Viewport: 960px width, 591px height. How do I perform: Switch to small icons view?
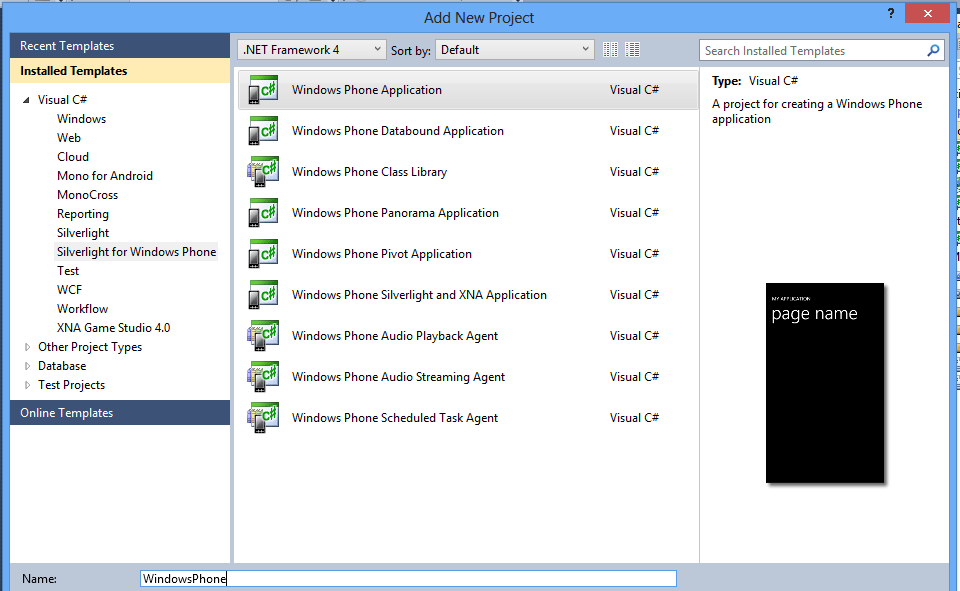coord(610,50)
